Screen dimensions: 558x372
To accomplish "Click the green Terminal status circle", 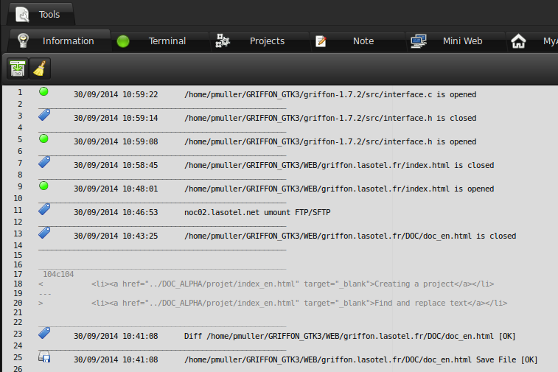I will 123,41.
